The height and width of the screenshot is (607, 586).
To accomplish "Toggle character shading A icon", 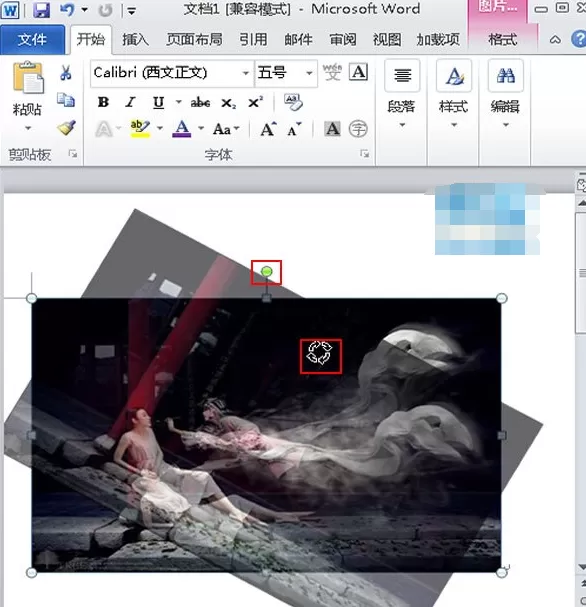I will (x=332, y=129).
